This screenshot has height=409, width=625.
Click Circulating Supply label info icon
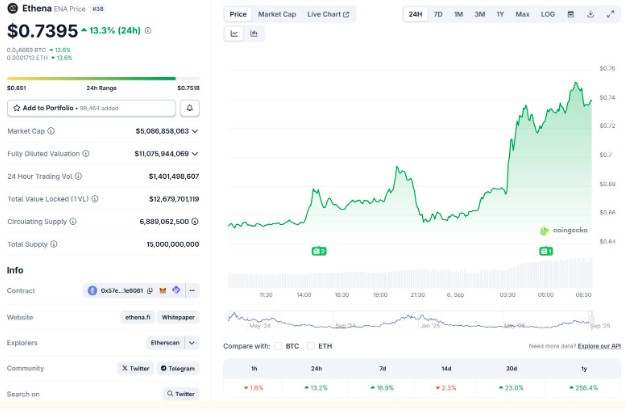73,221
